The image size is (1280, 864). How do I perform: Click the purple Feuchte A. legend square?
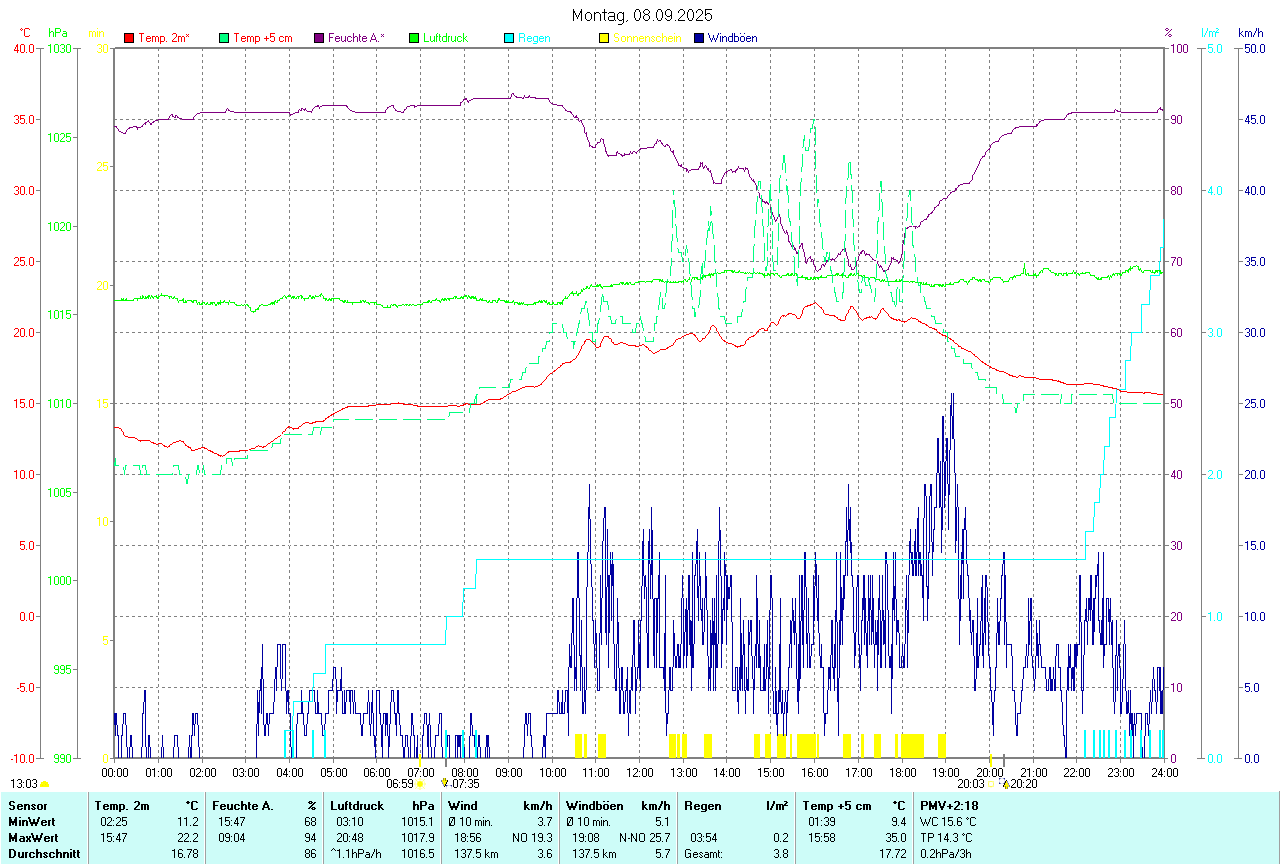[319, 38]
